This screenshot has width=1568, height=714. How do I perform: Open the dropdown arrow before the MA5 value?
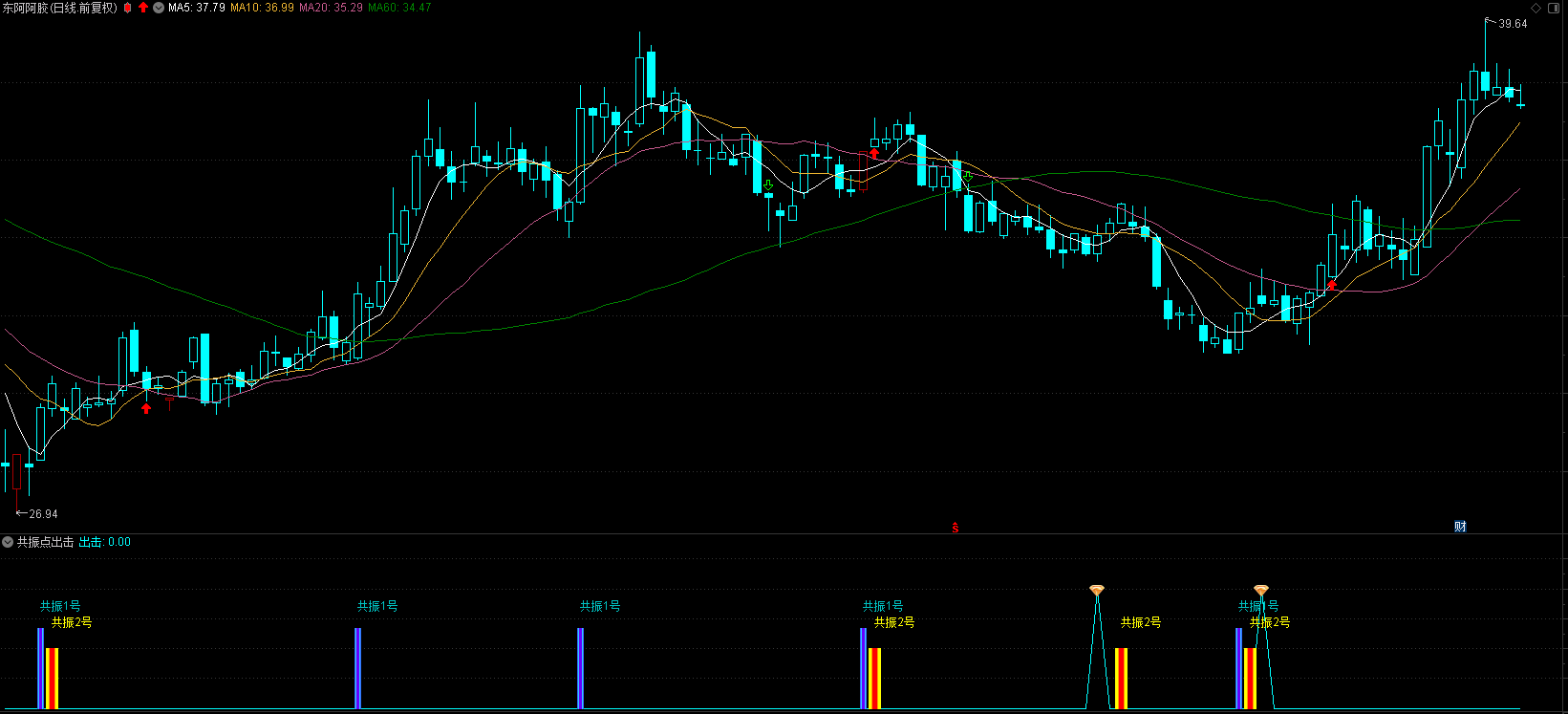pos(159,8)
